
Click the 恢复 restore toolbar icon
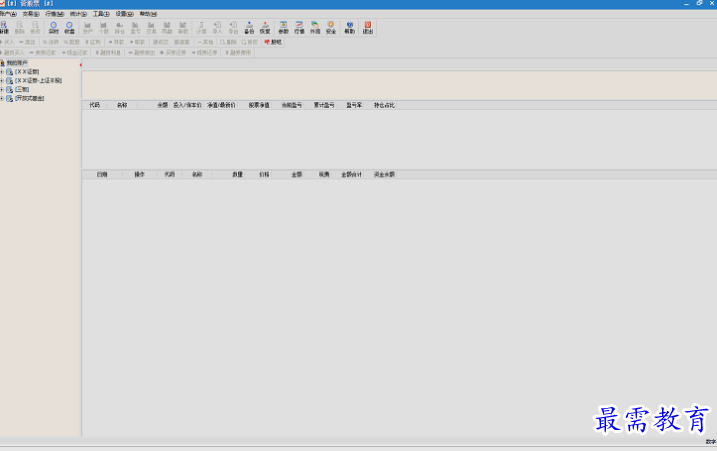pos(265,27)
